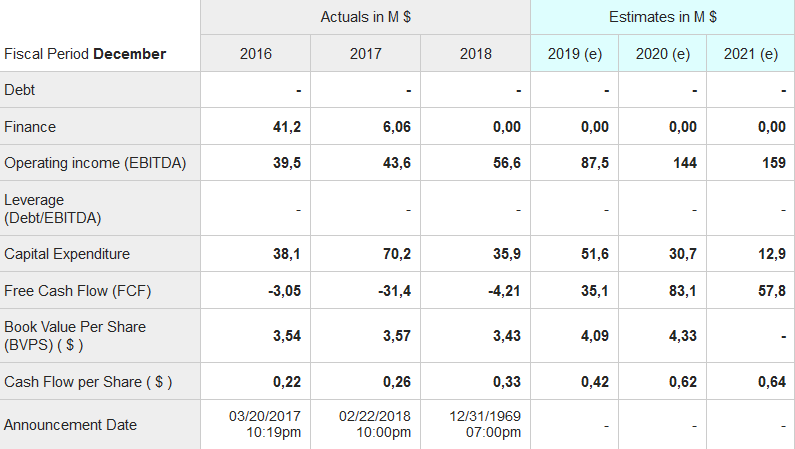Click the 03/20/2017 announcement date cell

point(263,424)
